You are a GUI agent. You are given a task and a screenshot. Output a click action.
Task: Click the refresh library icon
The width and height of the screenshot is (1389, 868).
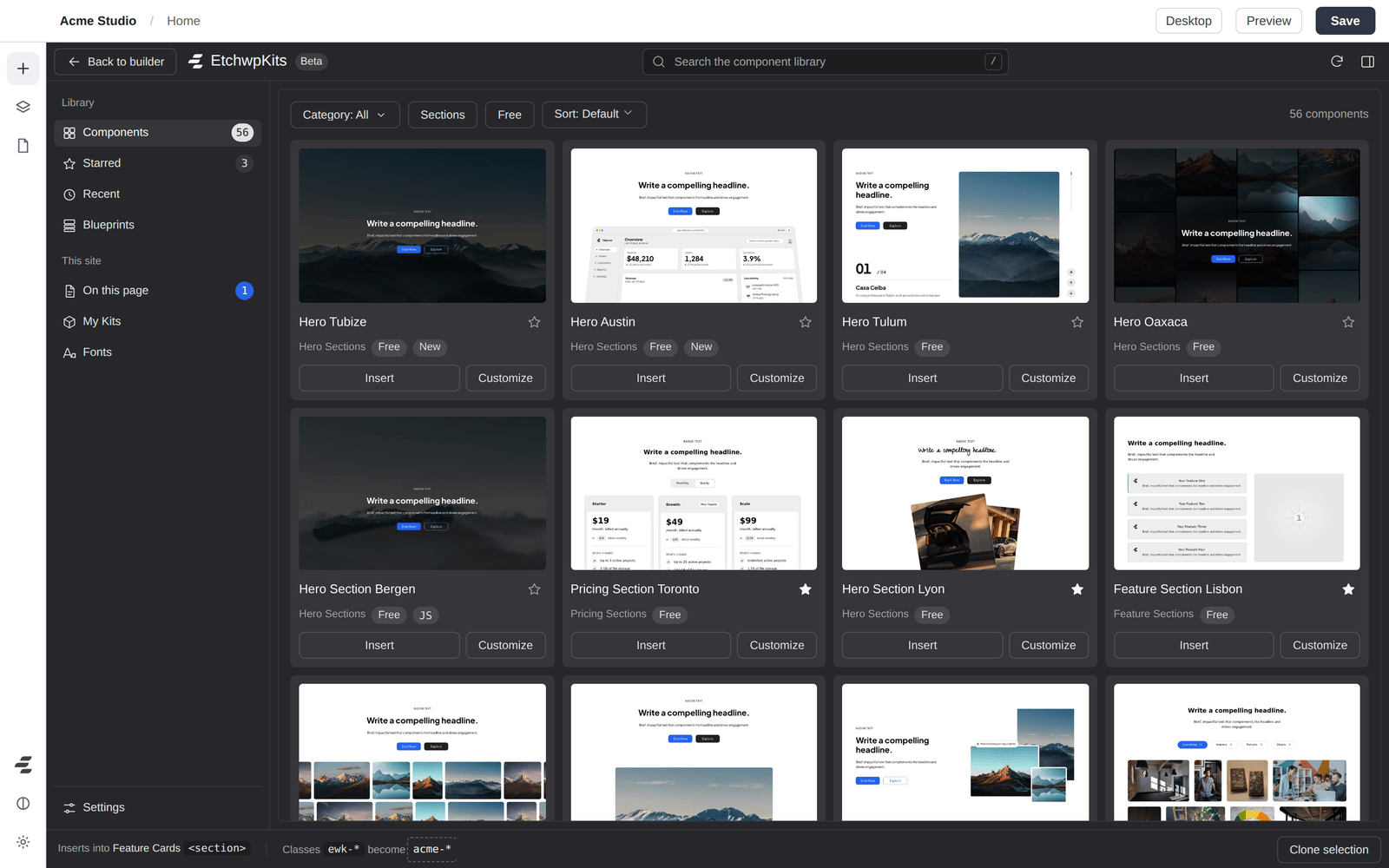pos(1337,62)
